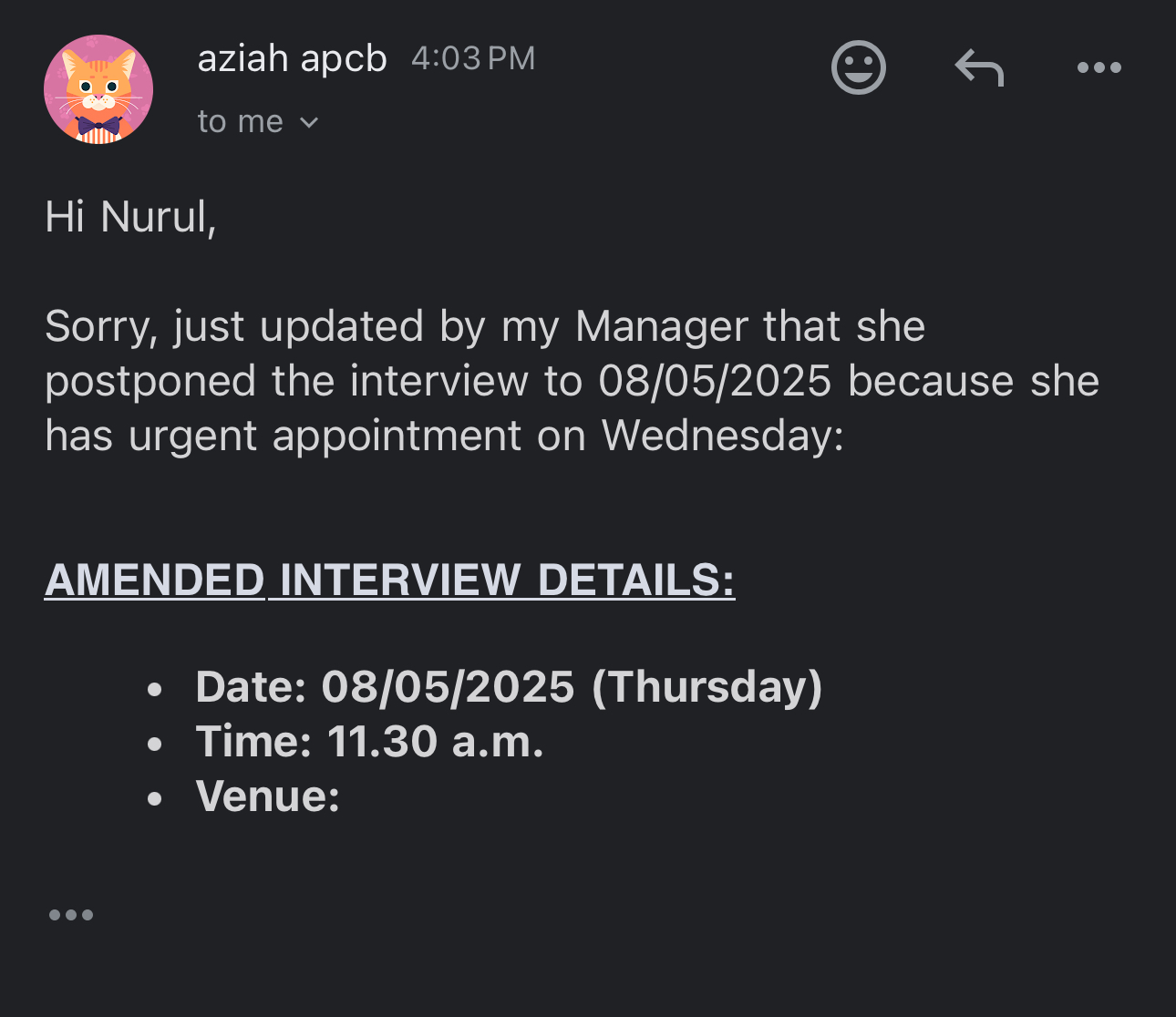Open the three-dot options beside reply
This screenshot has height=1017, width=1176.
click(1099, 67)
